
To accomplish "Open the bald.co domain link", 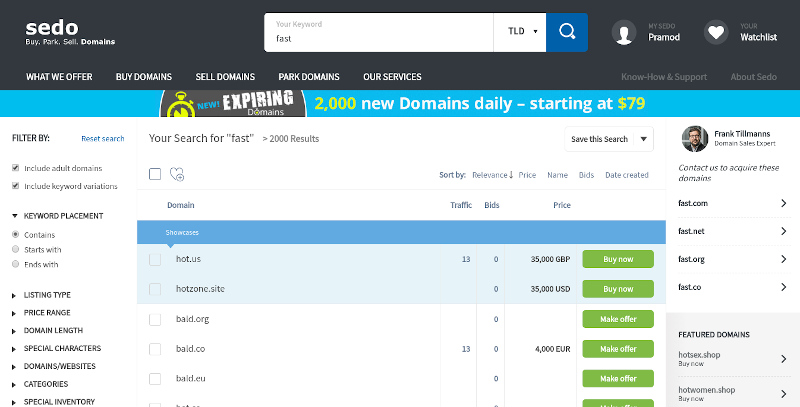I will (x=190, y=349).
